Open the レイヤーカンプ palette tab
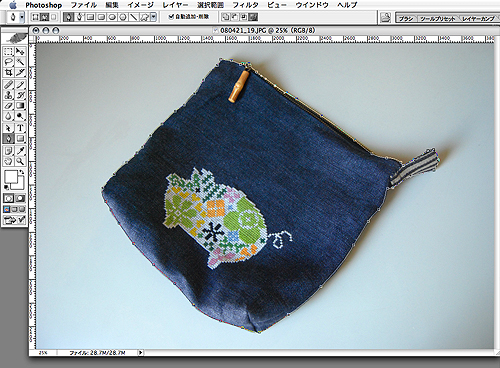 [478, 19]
